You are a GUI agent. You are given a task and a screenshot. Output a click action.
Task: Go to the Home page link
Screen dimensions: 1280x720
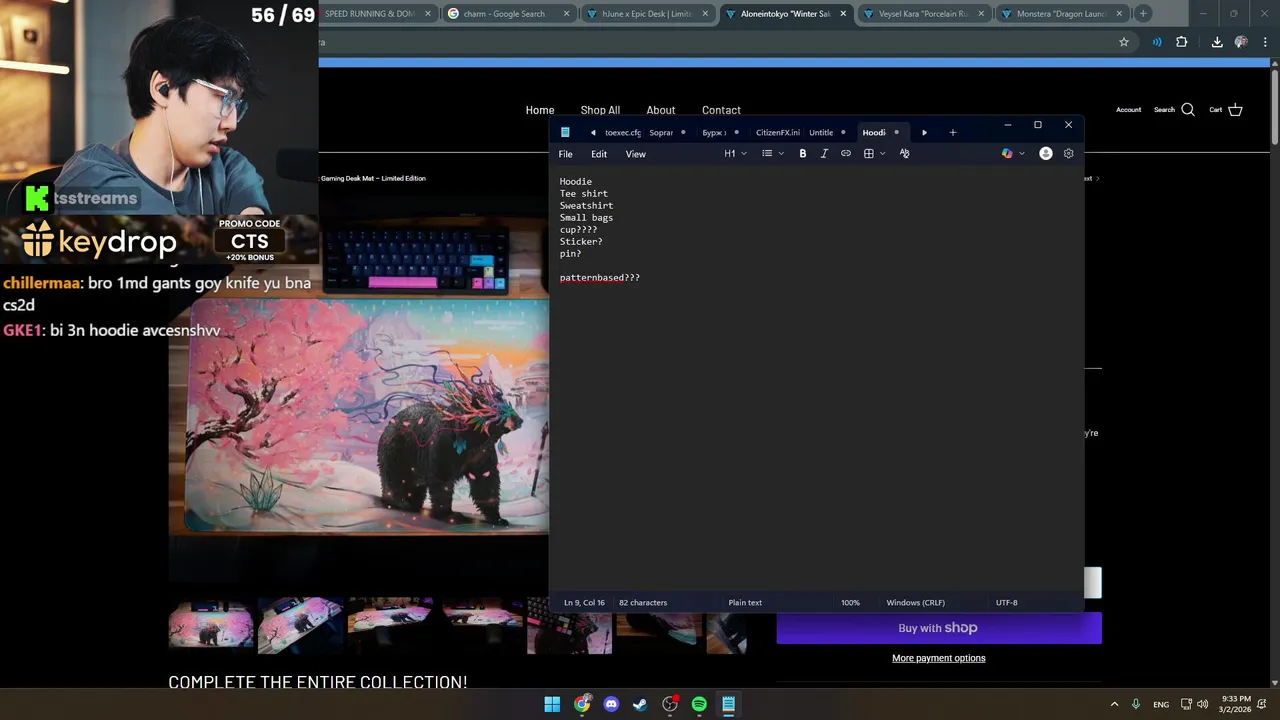[x=540, y=110]
